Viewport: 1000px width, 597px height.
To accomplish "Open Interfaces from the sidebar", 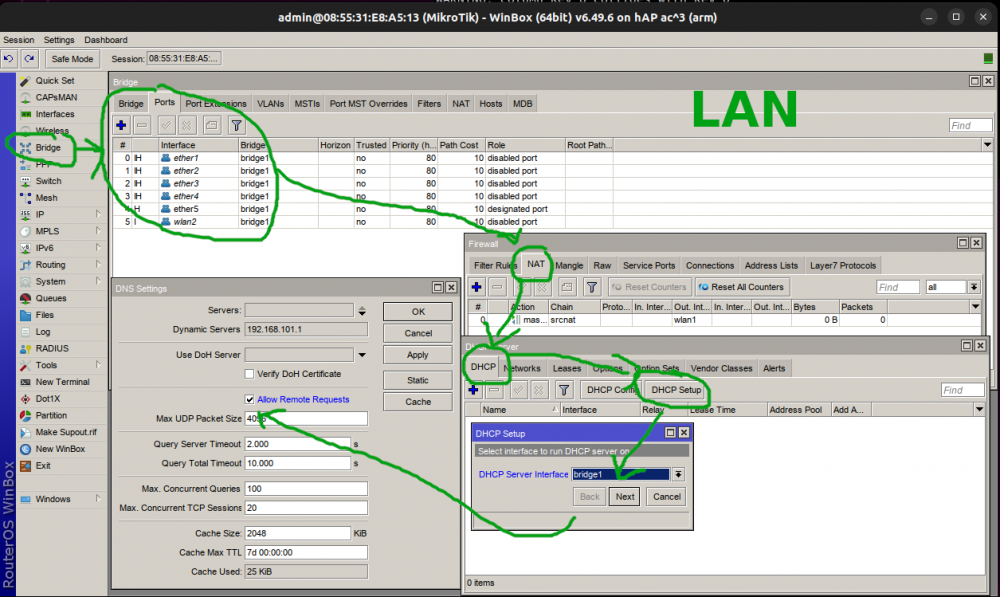I will (55, 114).
